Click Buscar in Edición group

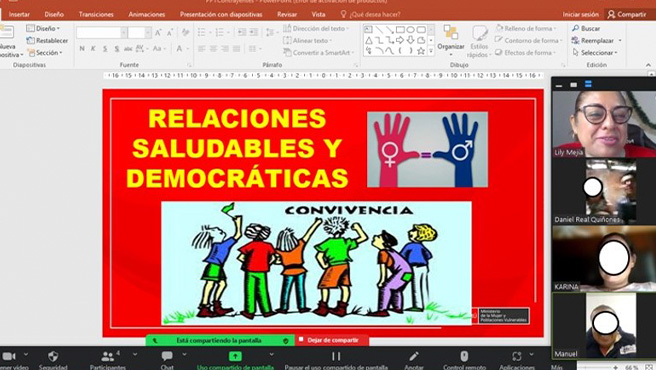pyautogui.click(x=586, y=28)
